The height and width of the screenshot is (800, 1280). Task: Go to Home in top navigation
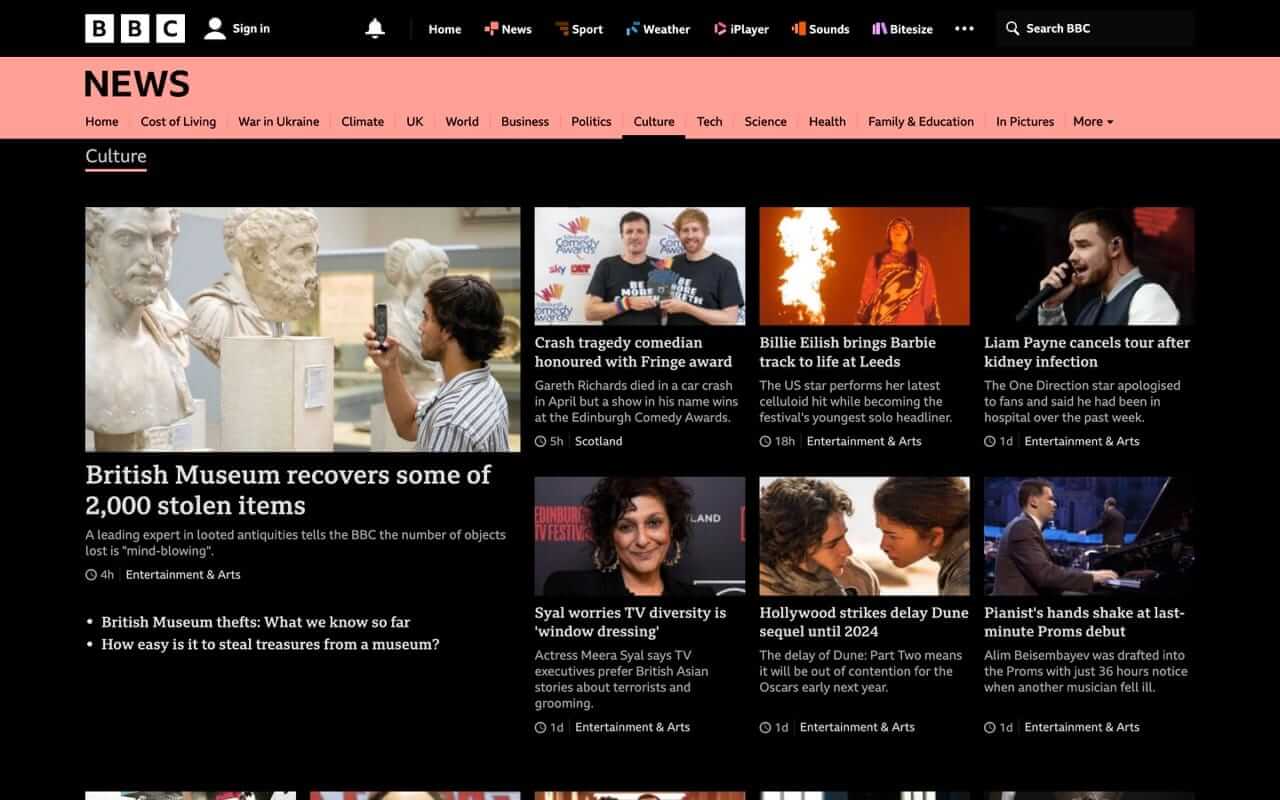[x=445, y=29]
